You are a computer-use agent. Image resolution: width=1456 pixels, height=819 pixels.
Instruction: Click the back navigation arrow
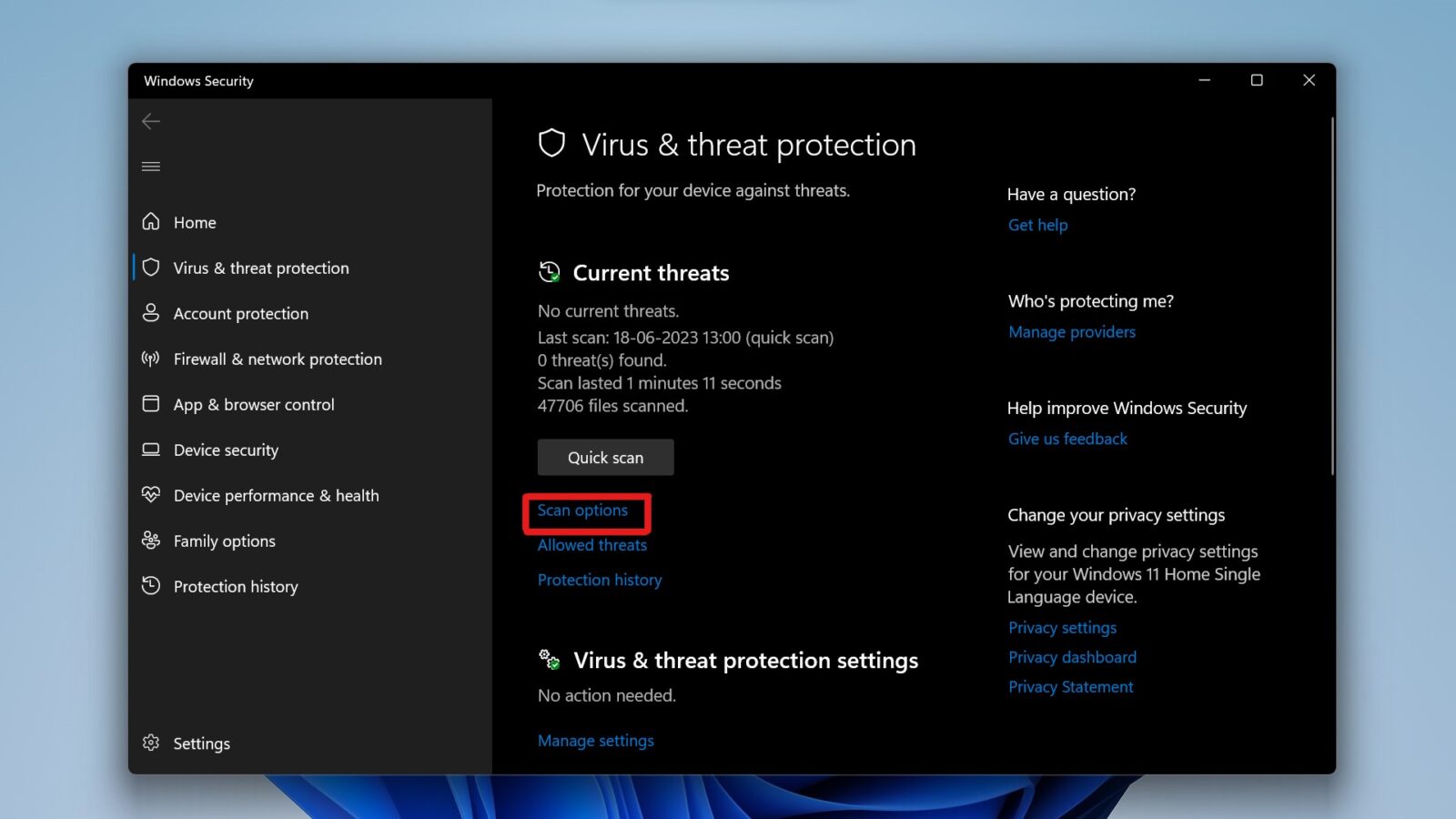(150, 121)
